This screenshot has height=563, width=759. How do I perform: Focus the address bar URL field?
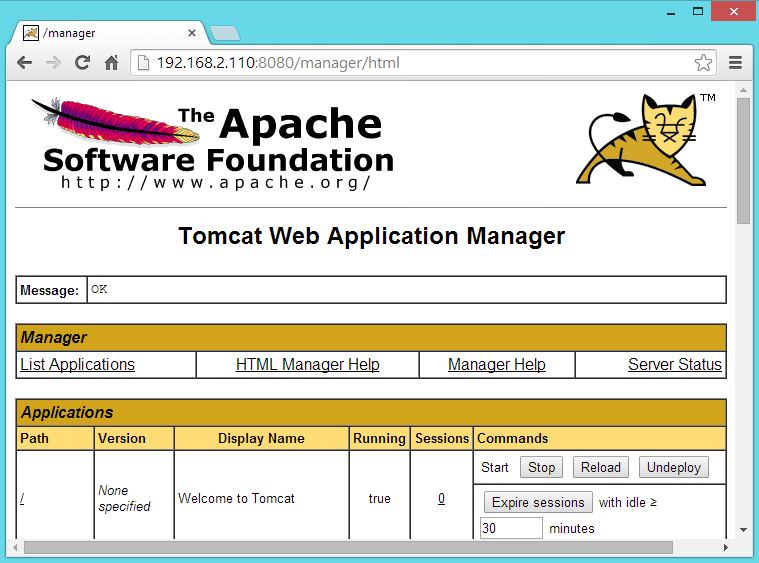[421, 62]
